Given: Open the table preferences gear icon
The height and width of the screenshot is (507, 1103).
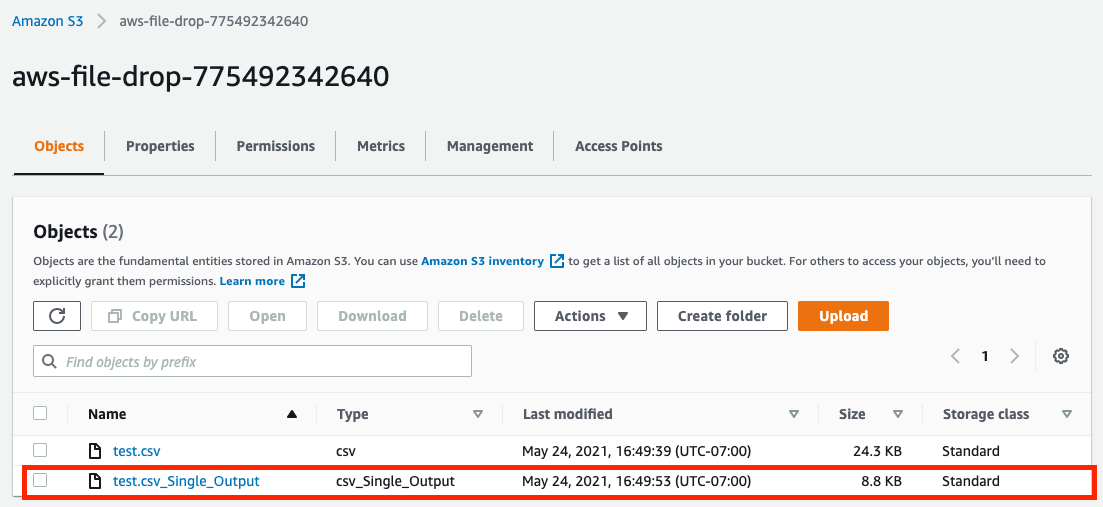Looking at the screenshot, I should [x=1061, y=356].
